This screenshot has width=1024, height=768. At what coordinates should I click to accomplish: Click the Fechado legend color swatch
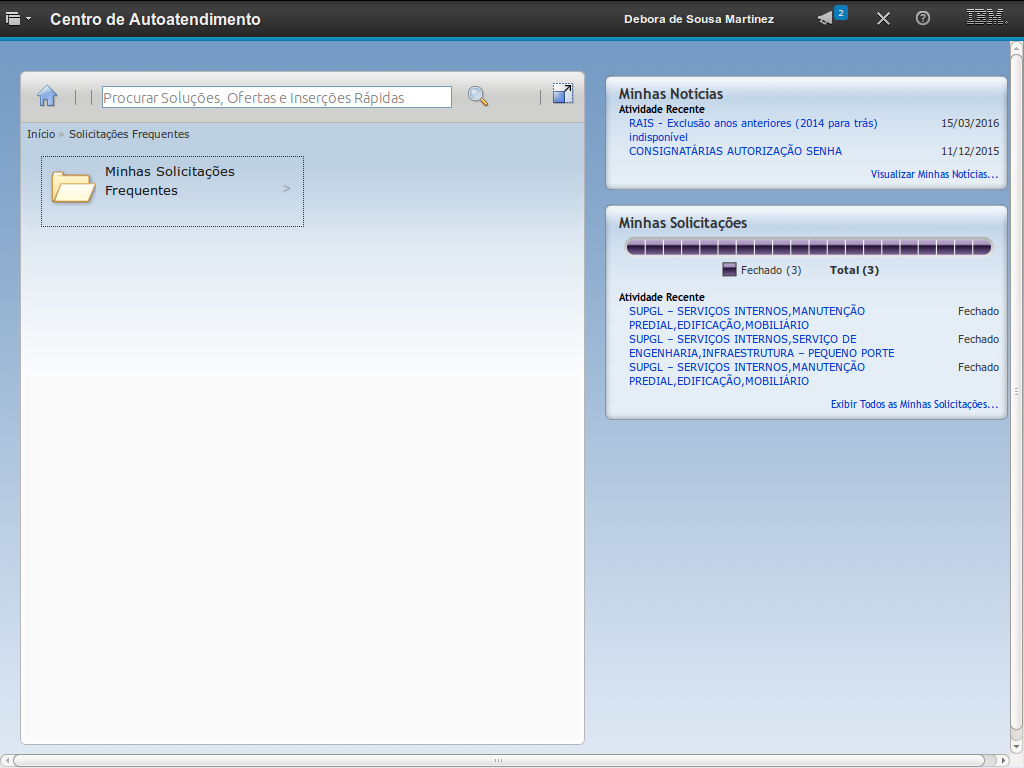tap(729, 270)
